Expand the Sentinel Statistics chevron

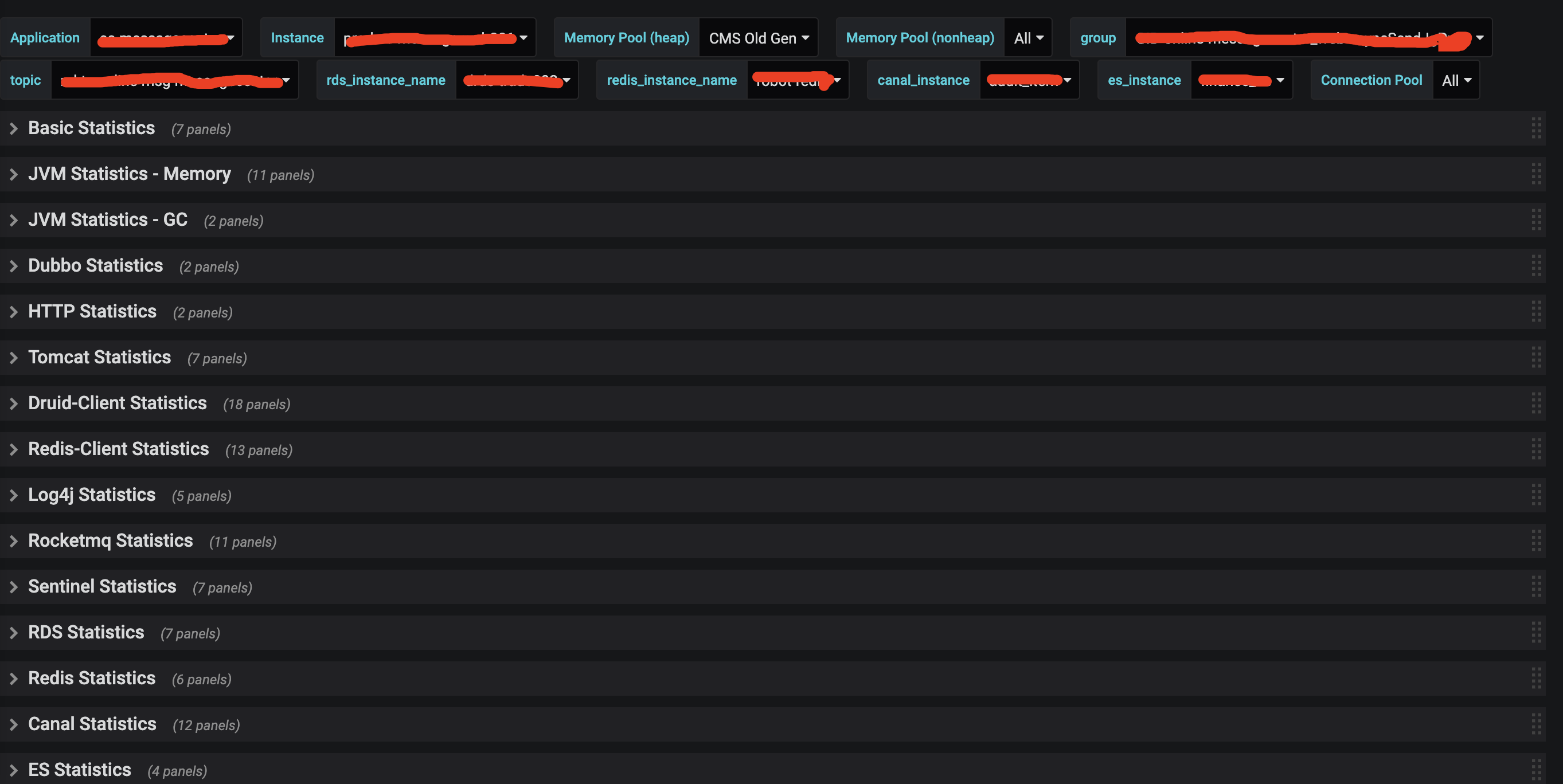click(x=13, y=587)
